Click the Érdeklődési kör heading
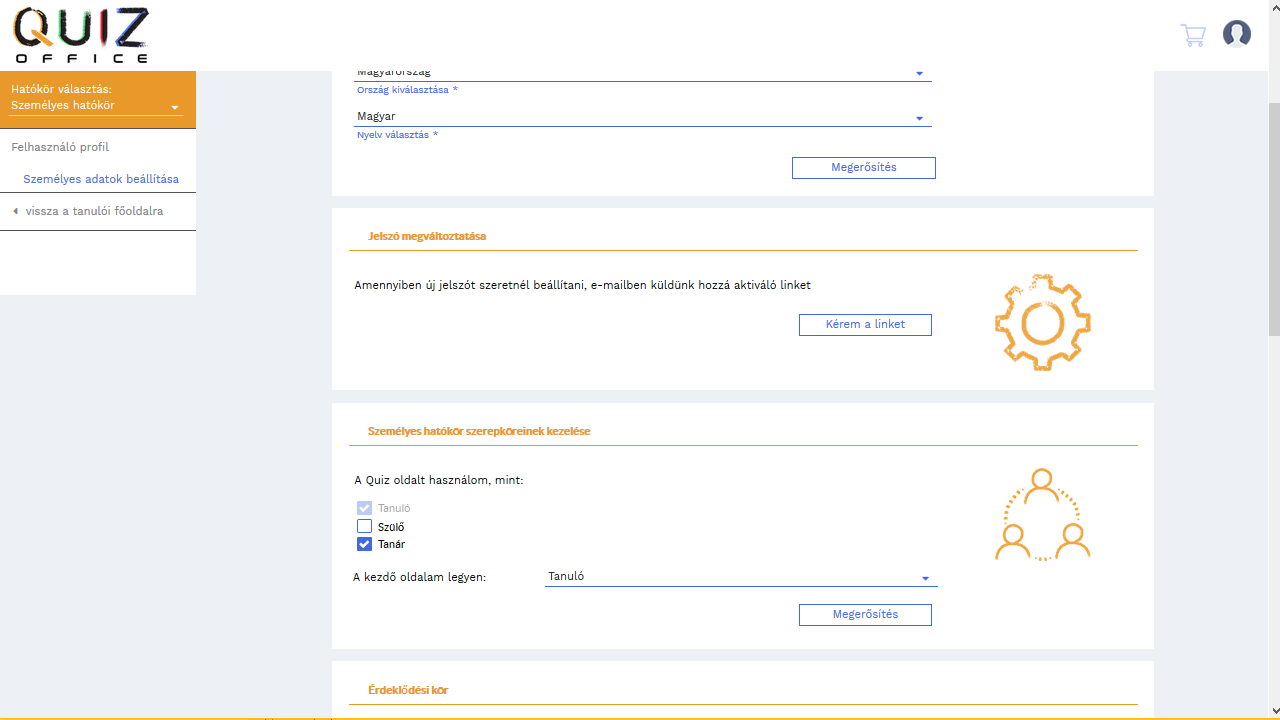Viewport: 1280px width, 720px height. tap(408, 690)
